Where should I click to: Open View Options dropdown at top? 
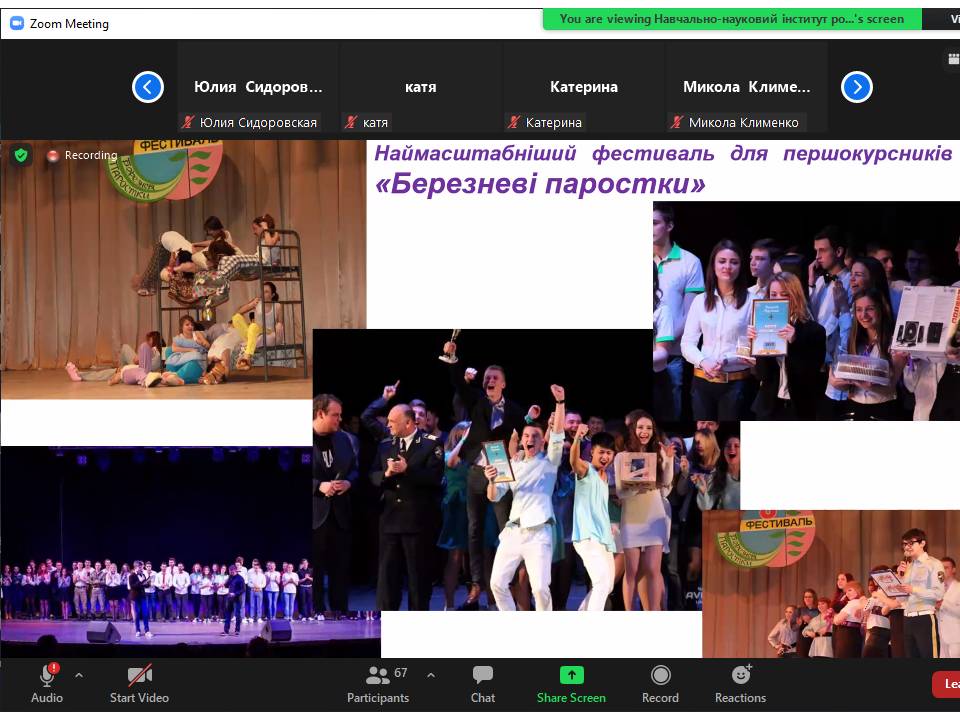(943, 18)
